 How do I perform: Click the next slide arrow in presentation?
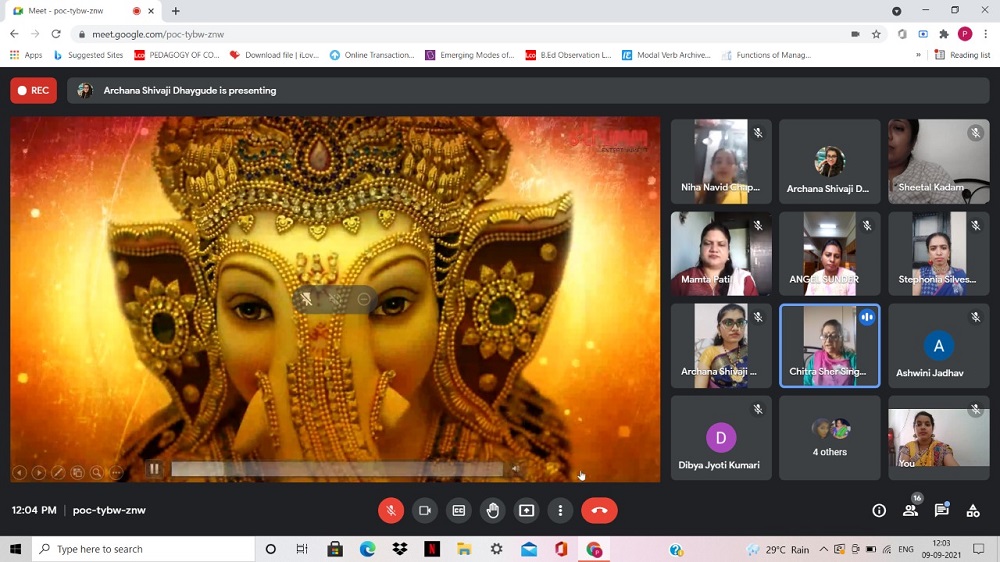pyautogui.click(x=39, y=473)
